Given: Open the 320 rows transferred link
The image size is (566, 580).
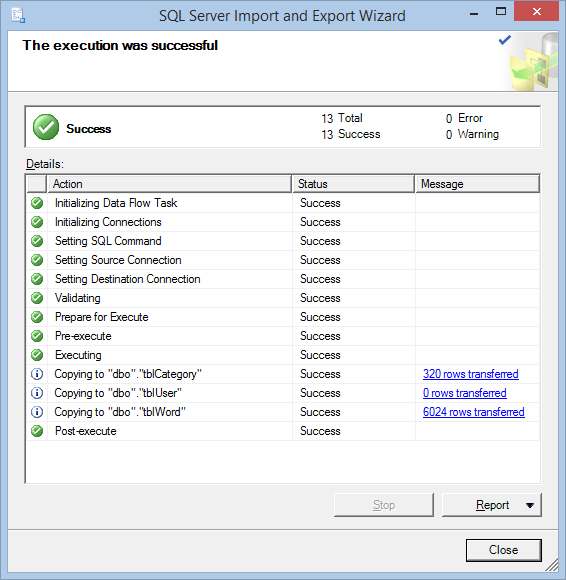Looking at the screenshot, I should point(471,374).
